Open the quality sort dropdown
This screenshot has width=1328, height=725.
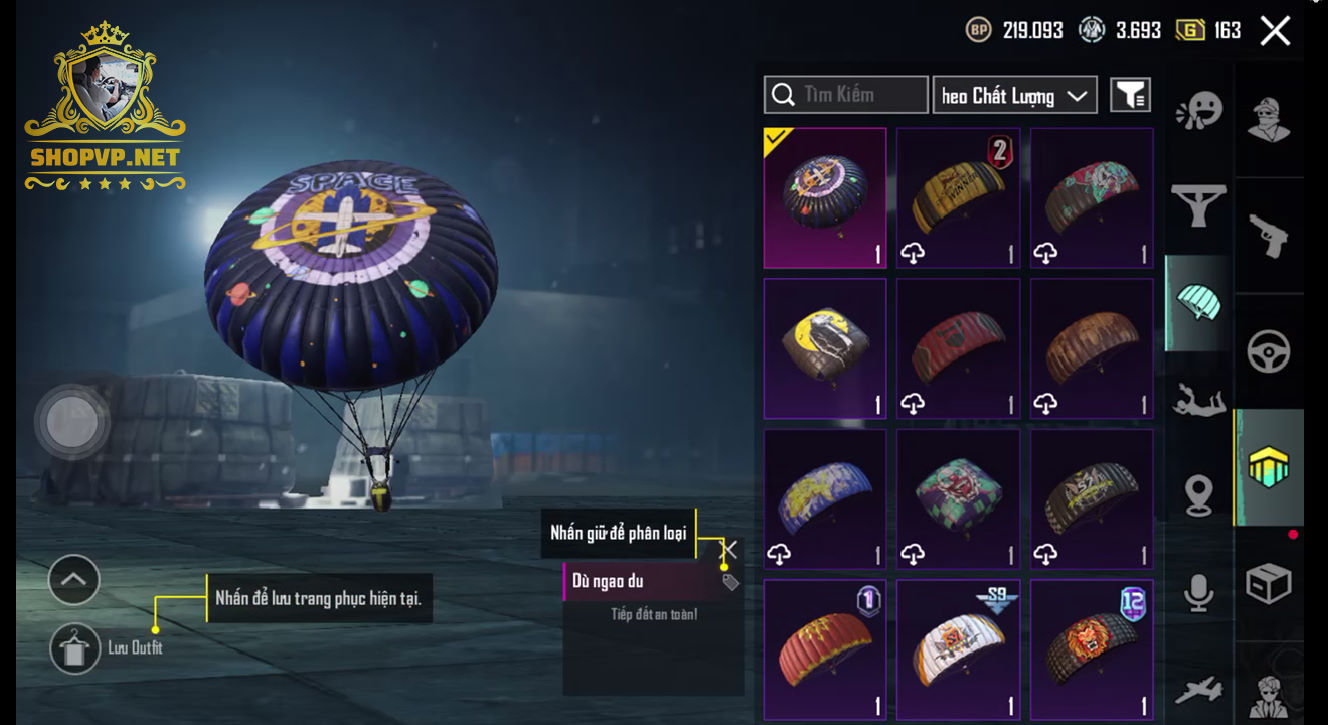click(1014, 95)
